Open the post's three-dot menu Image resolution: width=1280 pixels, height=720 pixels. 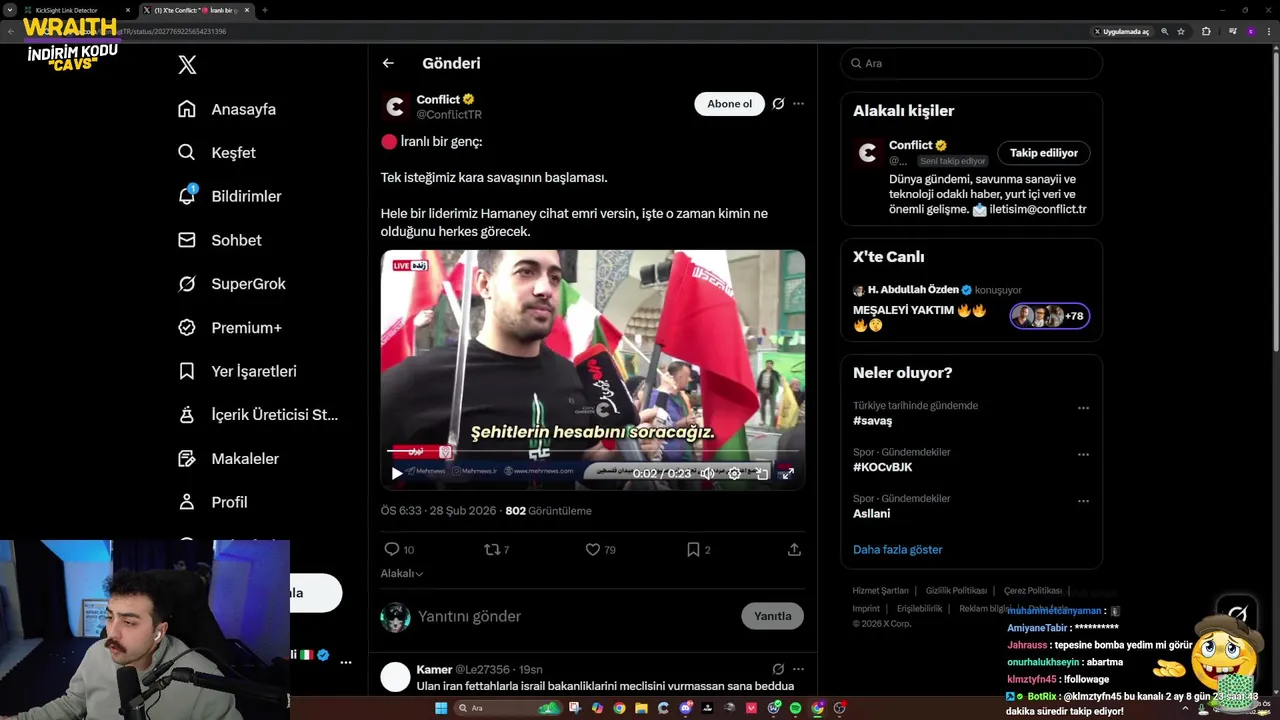tap(798, 104)
